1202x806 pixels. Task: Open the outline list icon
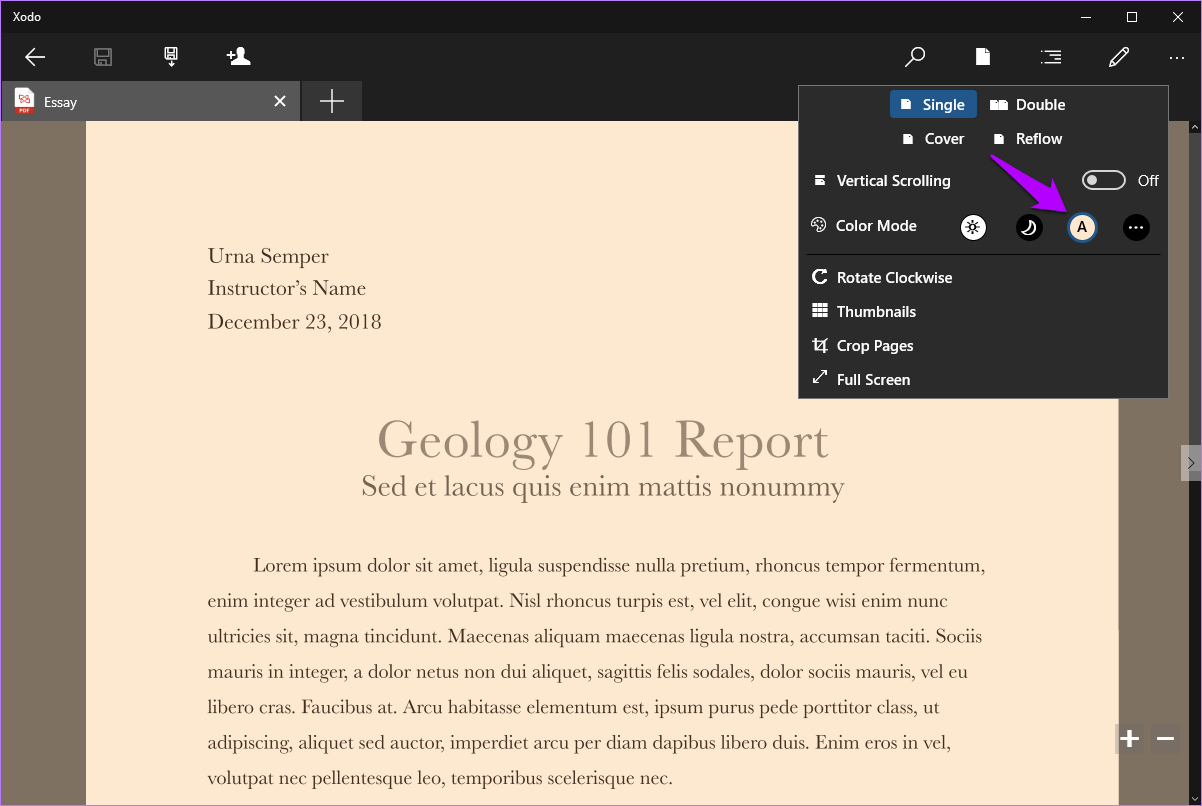coord(1051,57)
